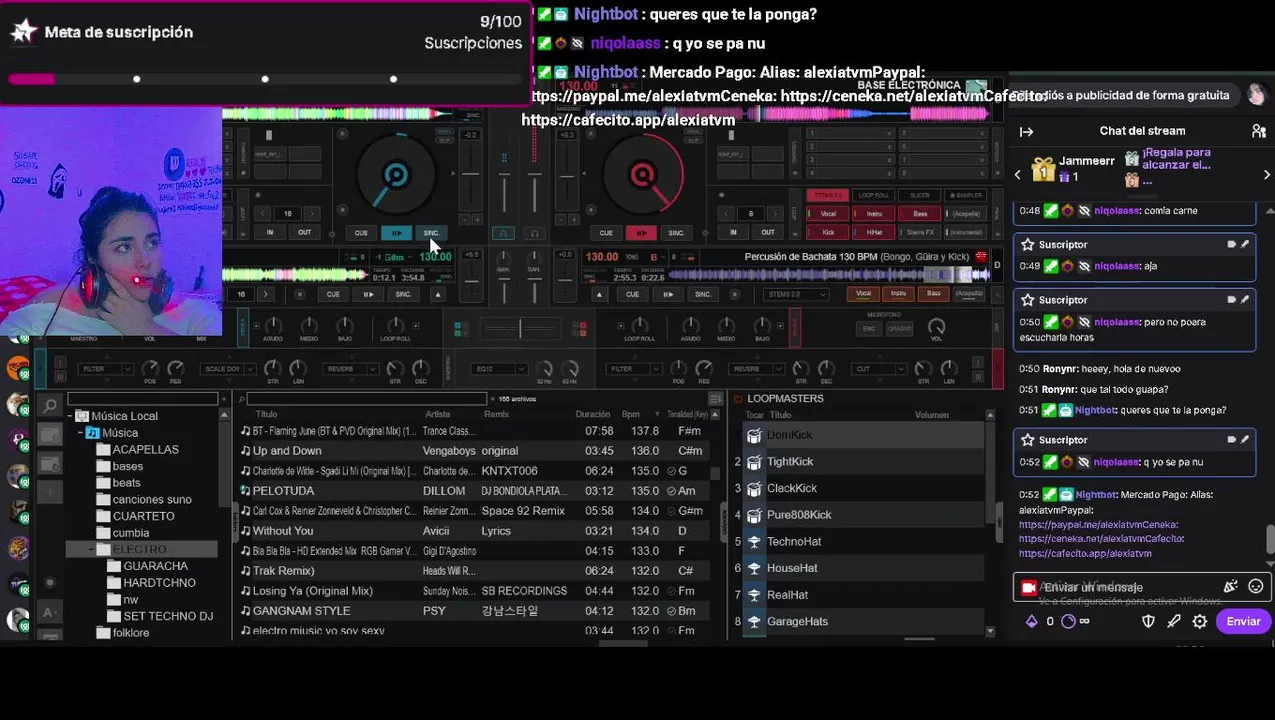Click left deck loop OUT button

pos(304,232)
